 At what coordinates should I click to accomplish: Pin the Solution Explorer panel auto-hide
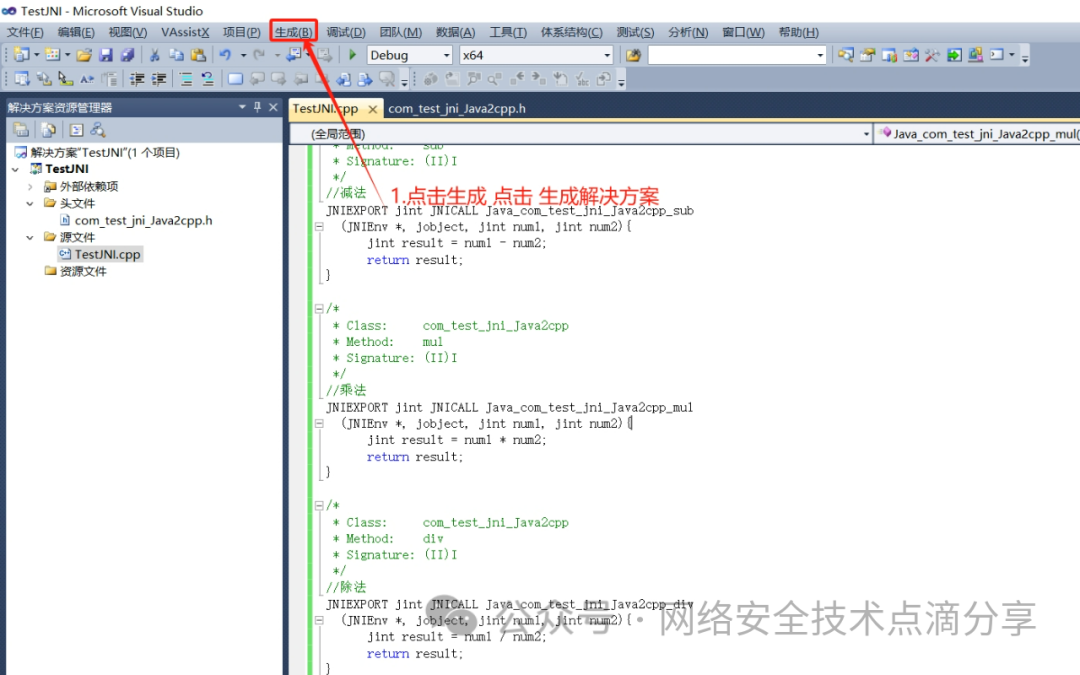[x=257, y=107]
